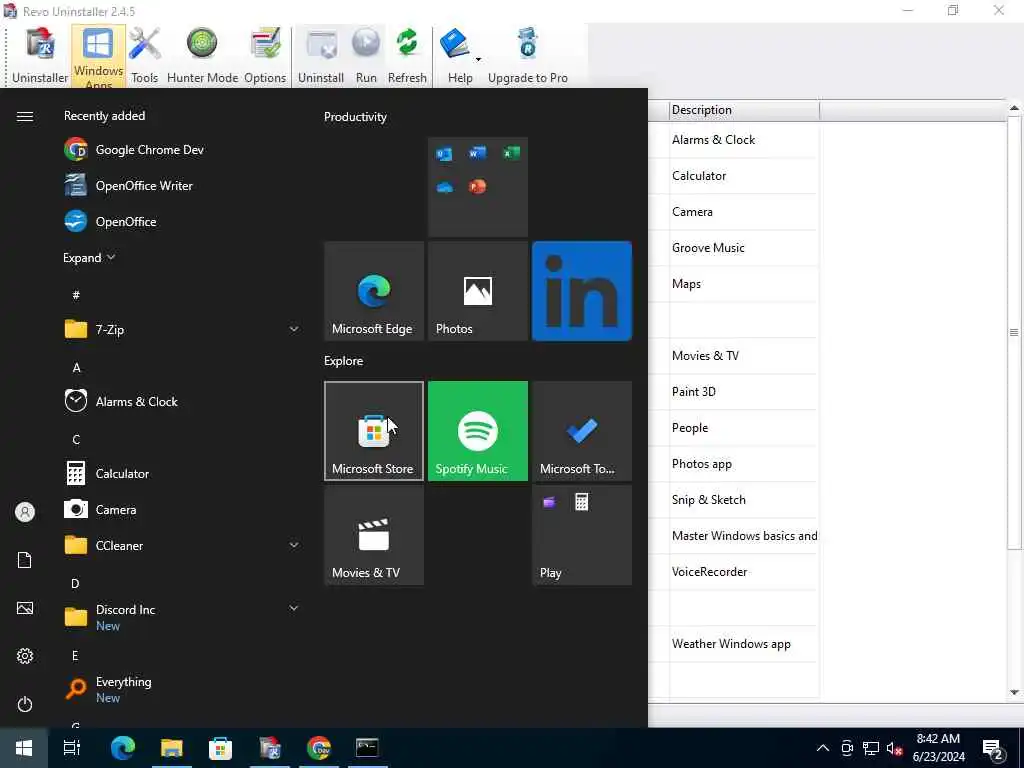Open Settings gear in Start sidebar
This screenshot has height=768, width=1024.
coord(25,656)
